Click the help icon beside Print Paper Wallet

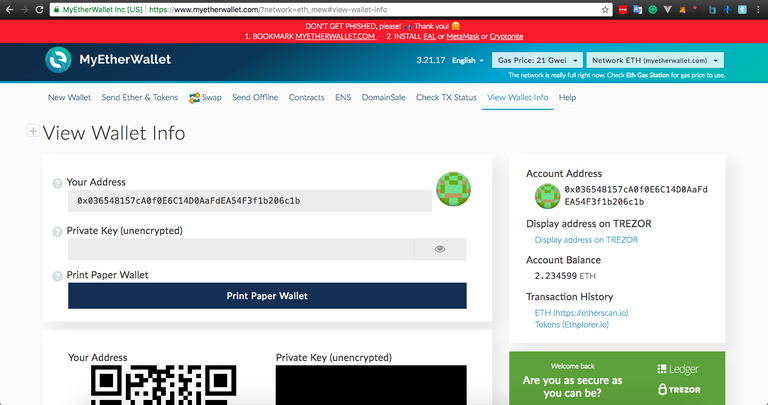(57, 276)
